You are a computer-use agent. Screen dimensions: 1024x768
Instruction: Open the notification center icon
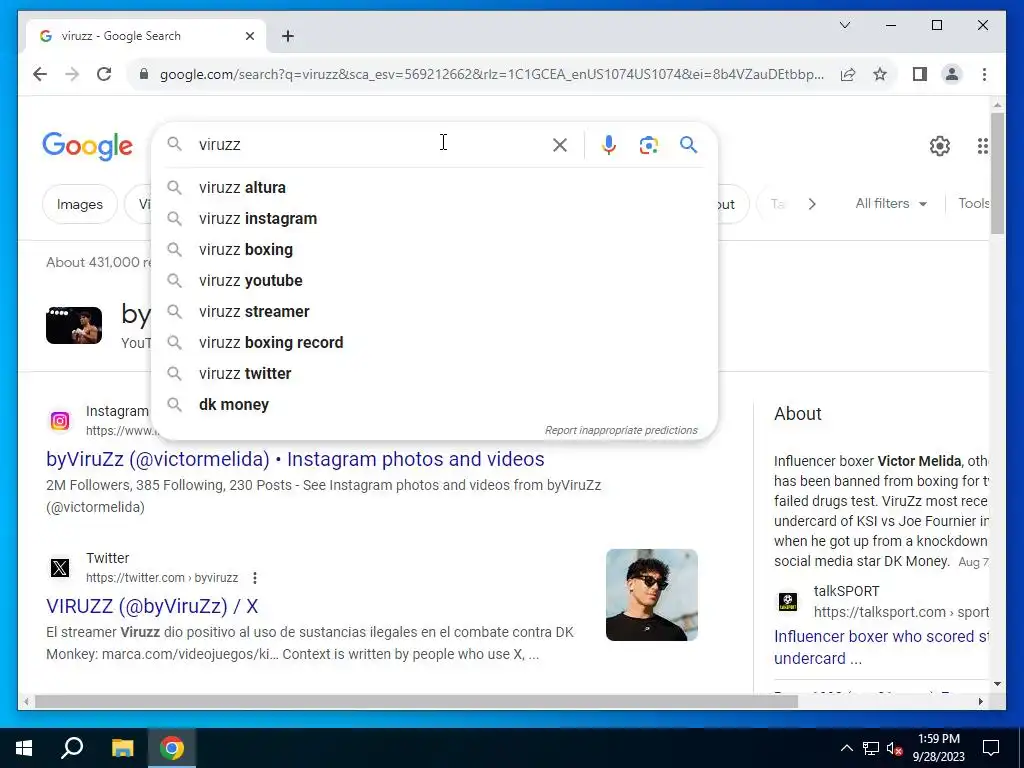[991, 748]
